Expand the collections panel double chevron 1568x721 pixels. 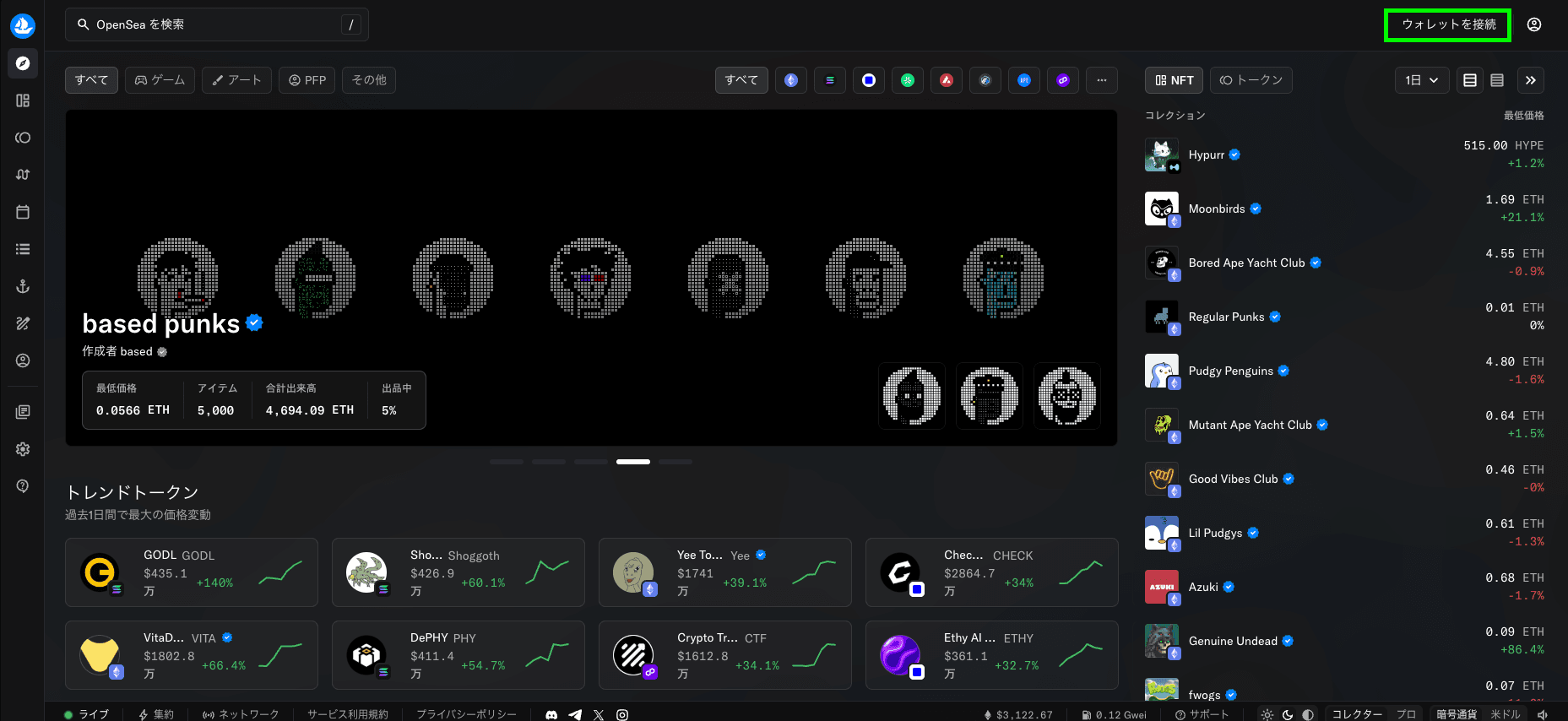[x=1531, y=80]
